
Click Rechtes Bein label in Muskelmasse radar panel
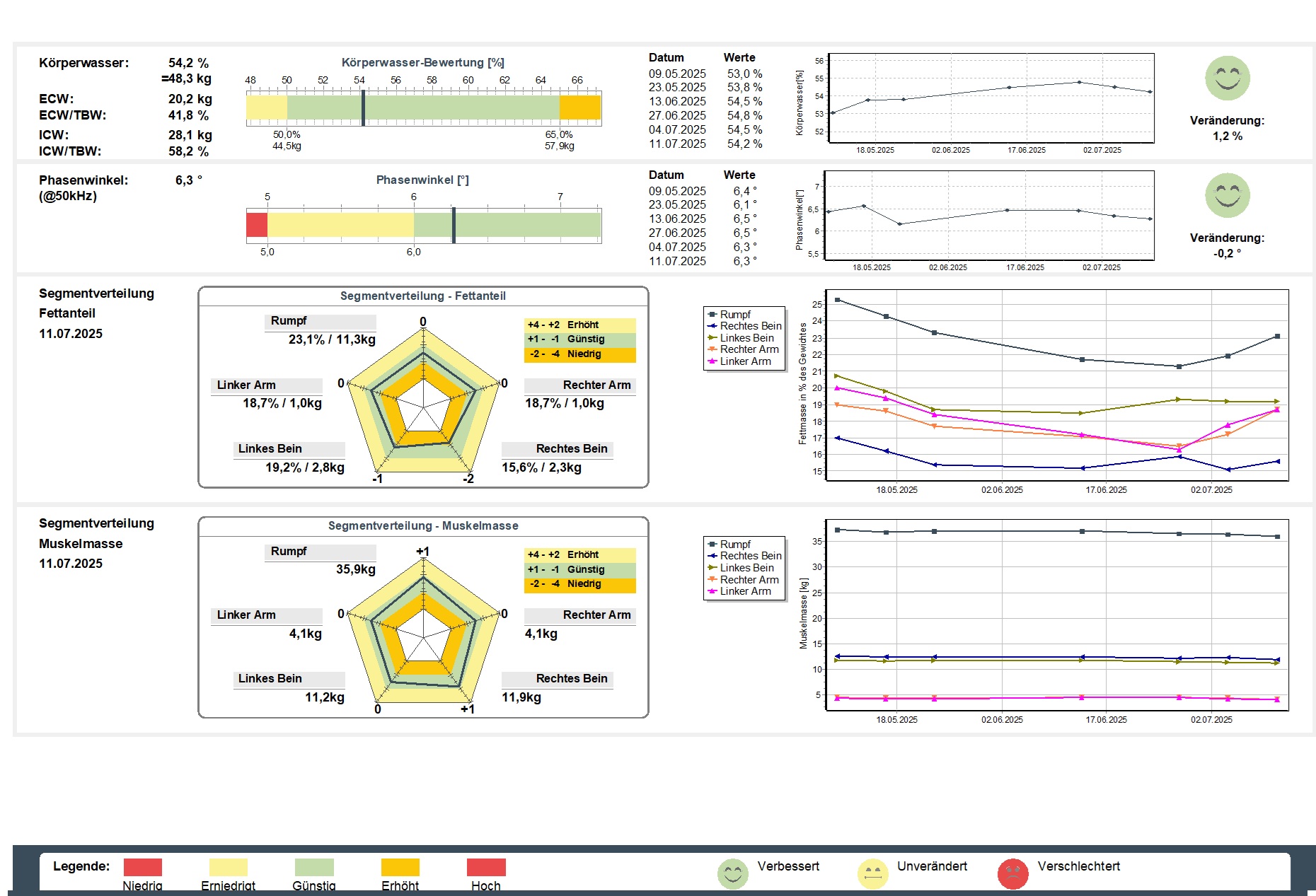click(571, 679)
